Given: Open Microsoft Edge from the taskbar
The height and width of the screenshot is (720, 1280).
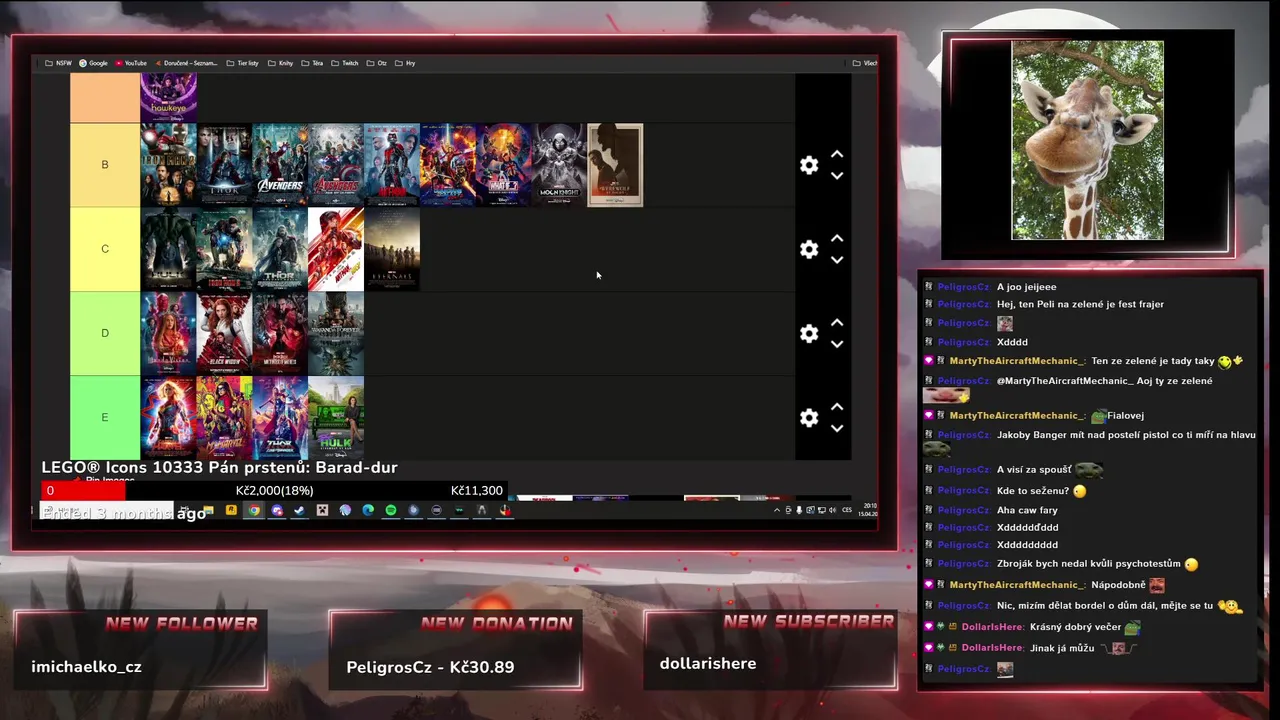Looking at the screenshot, I should pyautogui.click(x=368, y=510).
